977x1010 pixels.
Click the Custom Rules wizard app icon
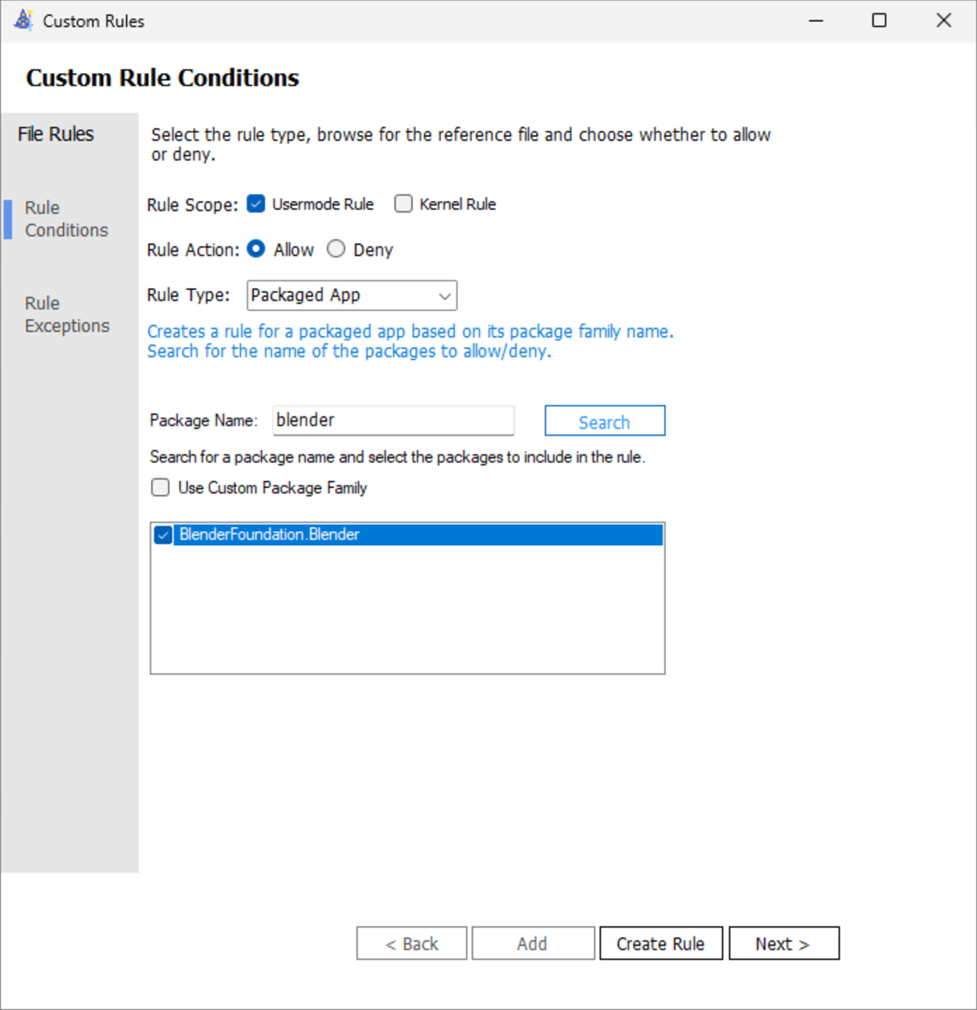tap(22, 20)
